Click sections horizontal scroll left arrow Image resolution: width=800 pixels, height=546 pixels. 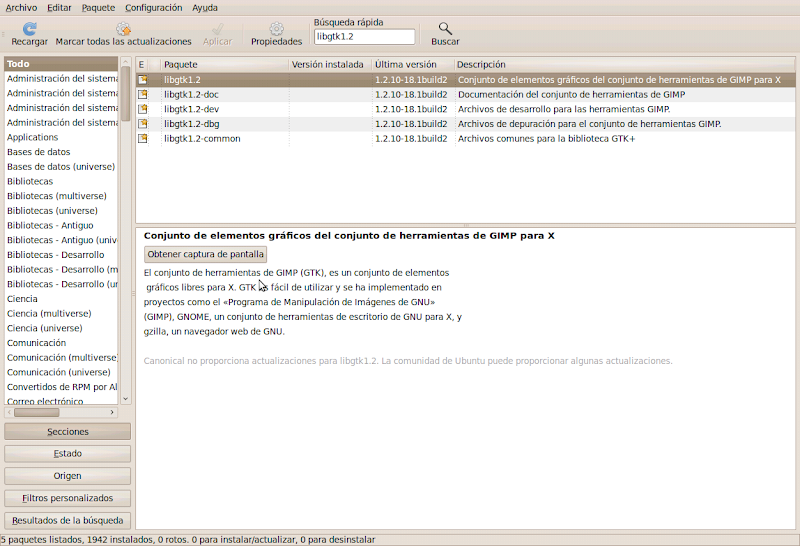[9, 412]
